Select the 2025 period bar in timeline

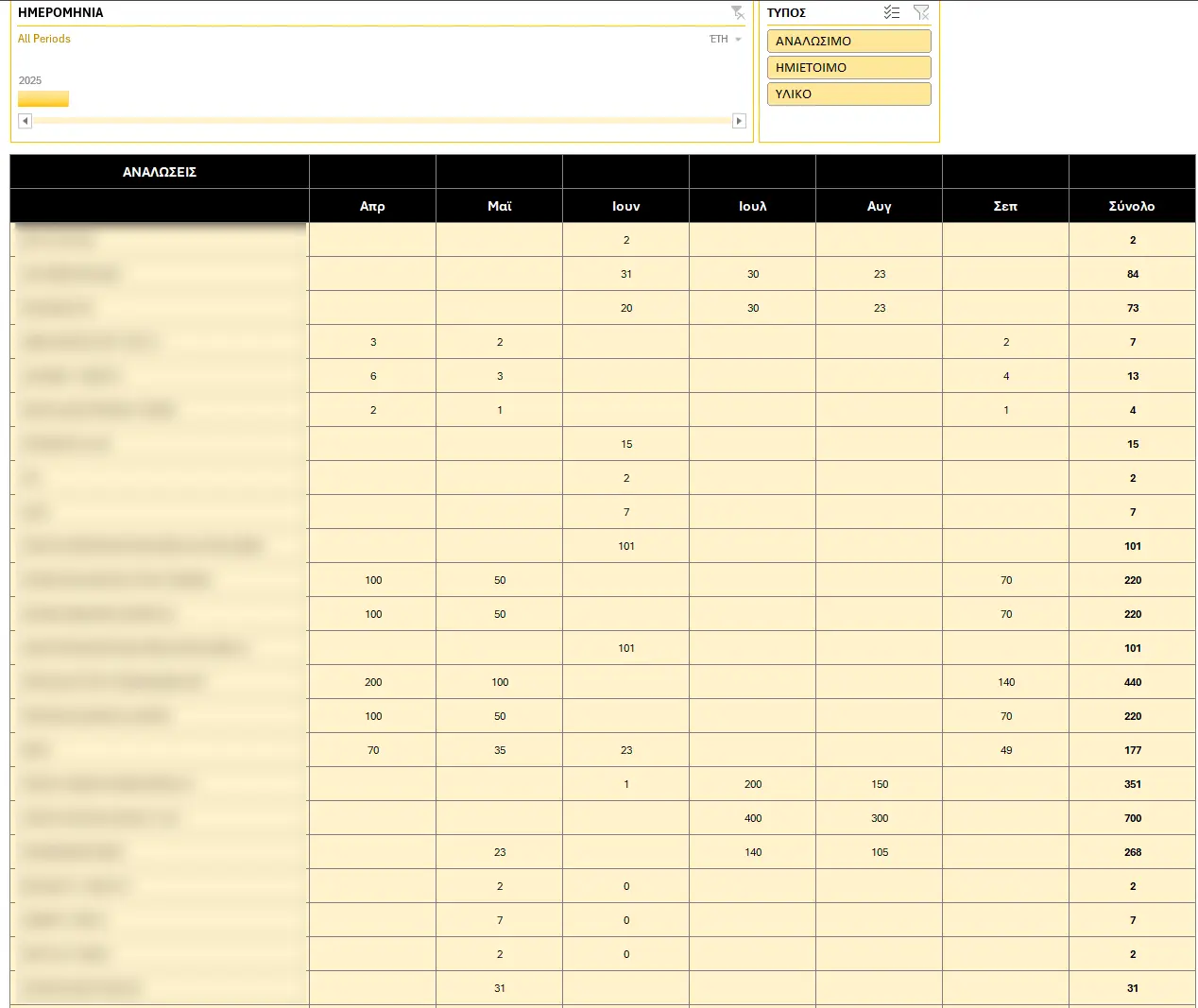[x=43, y=98]
